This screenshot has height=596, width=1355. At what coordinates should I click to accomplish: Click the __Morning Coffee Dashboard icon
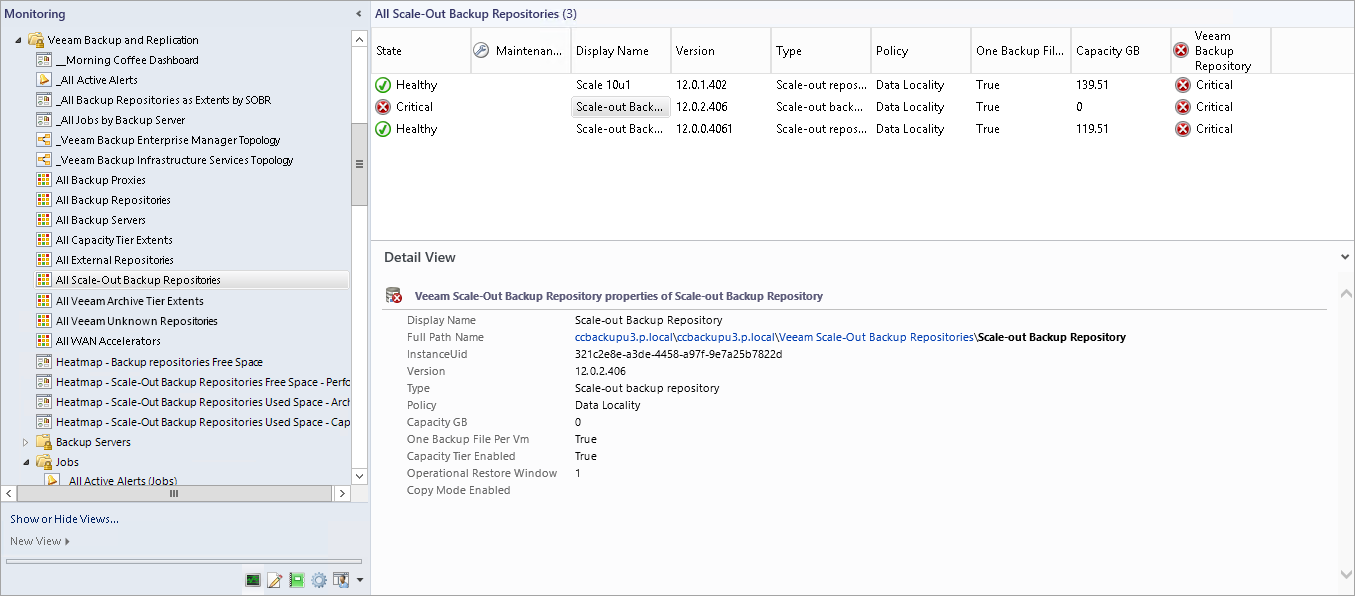coord(44,60)
